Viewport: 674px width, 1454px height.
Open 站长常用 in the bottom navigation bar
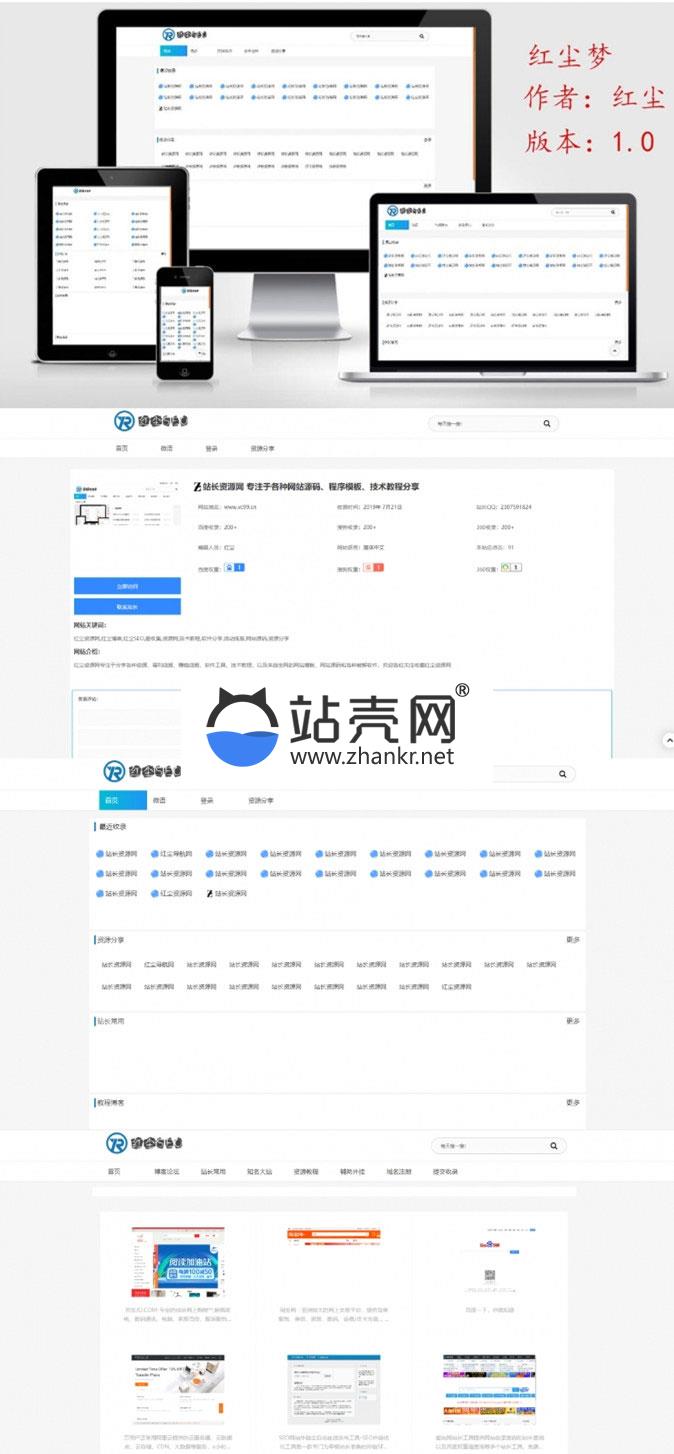[213, 1171]
